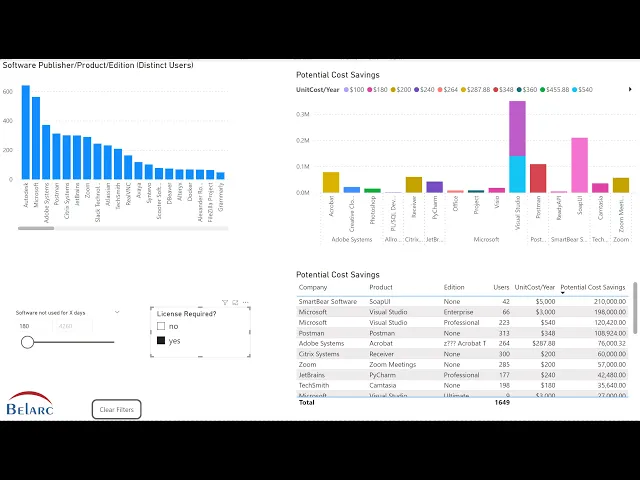The width and height of the screenshot is (640, 480).
Task: Sort table by UnitCost/Year column header
Action: click(535, 287)
